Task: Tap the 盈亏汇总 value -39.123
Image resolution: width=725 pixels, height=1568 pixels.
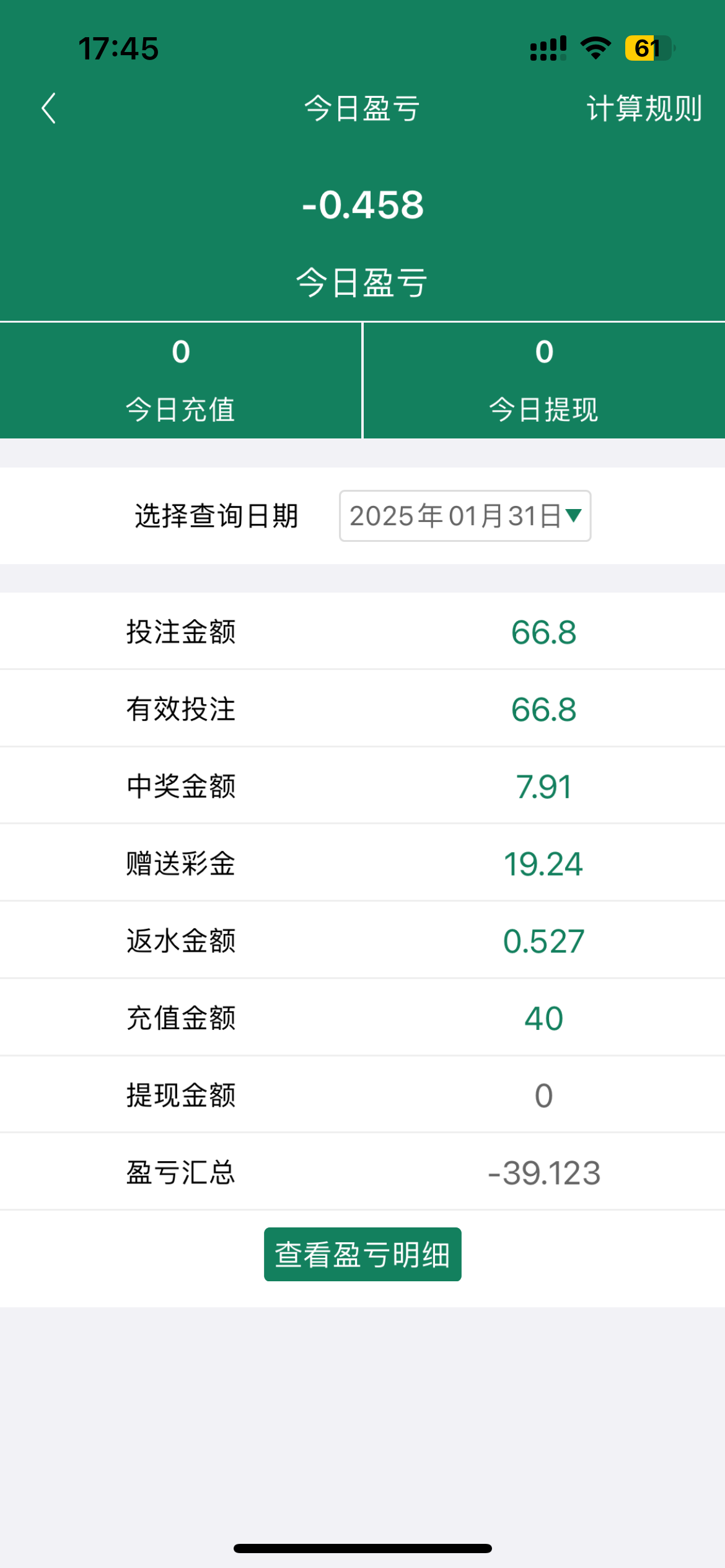Action: point(543,1173)
